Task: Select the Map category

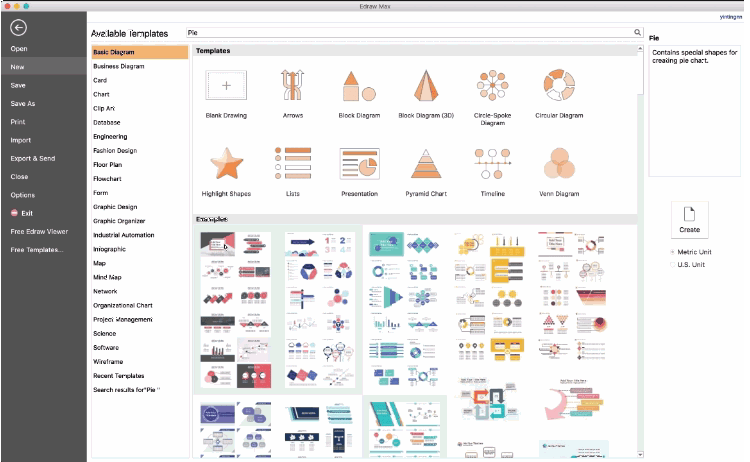Action: click(99, 263)
